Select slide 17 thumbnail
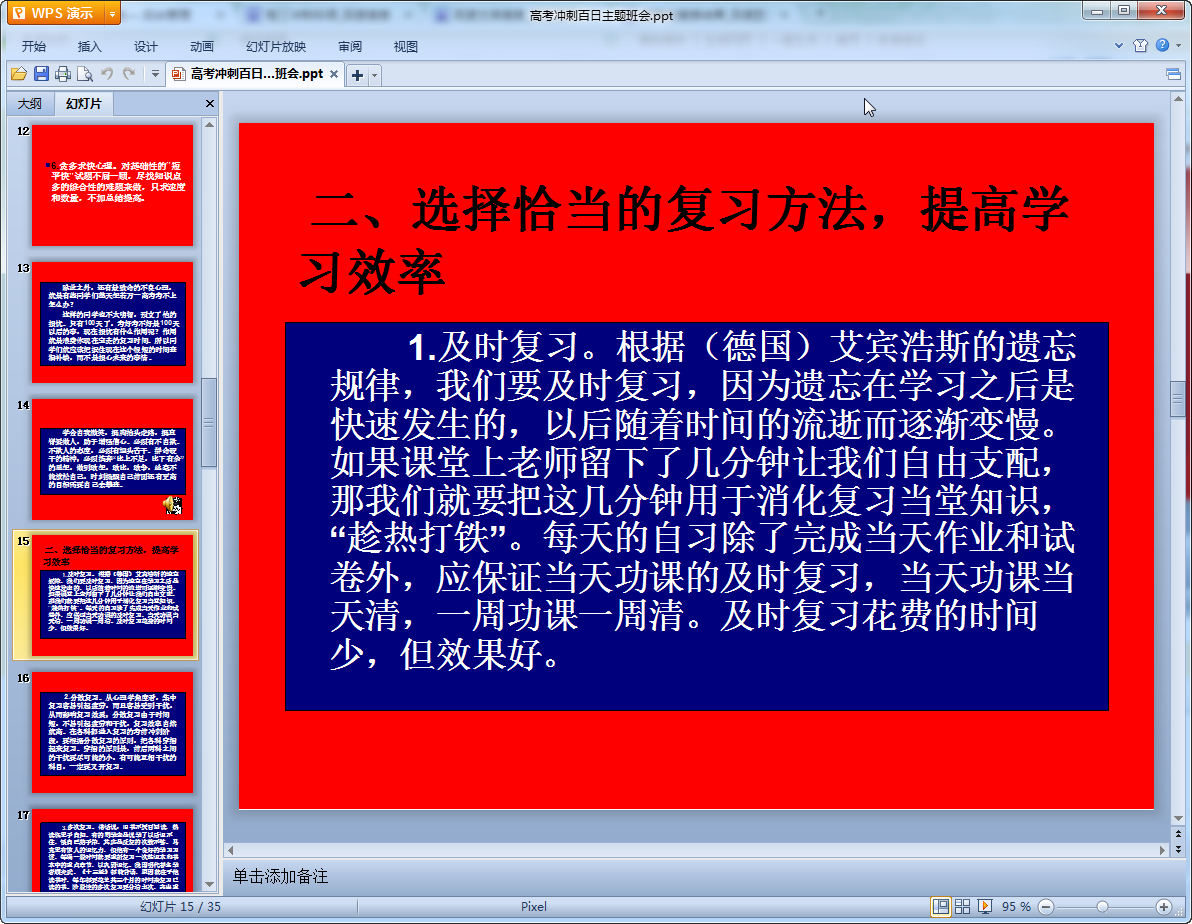Image resolution: width=1192 pixels, height=924 pixels. pyautogui.click(x=113, y=850)
